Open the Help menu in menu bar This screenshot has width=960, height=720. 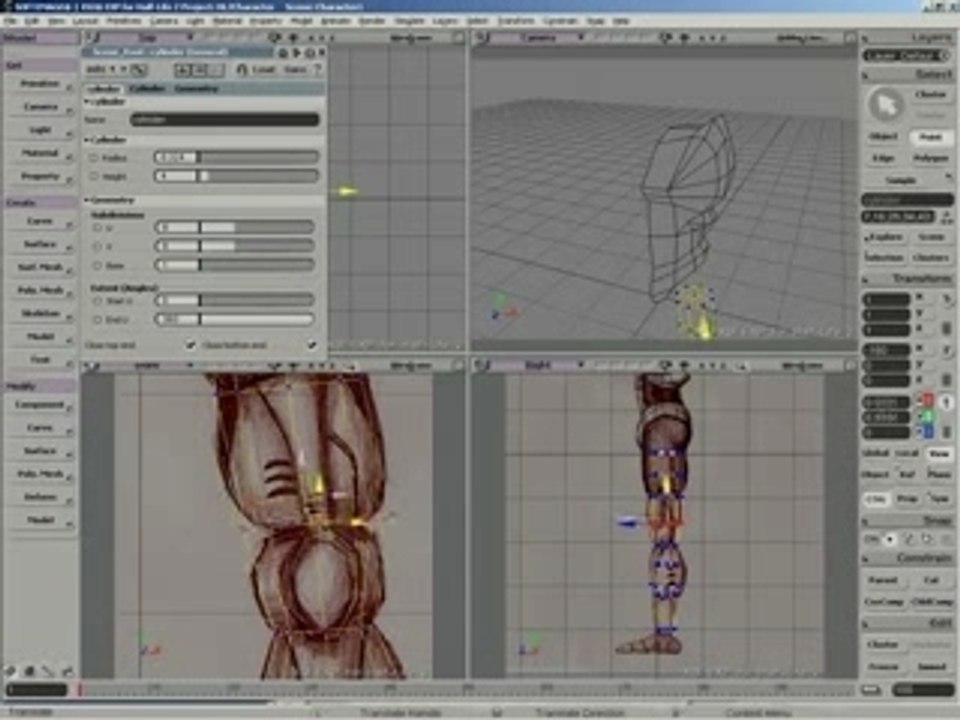621,21
